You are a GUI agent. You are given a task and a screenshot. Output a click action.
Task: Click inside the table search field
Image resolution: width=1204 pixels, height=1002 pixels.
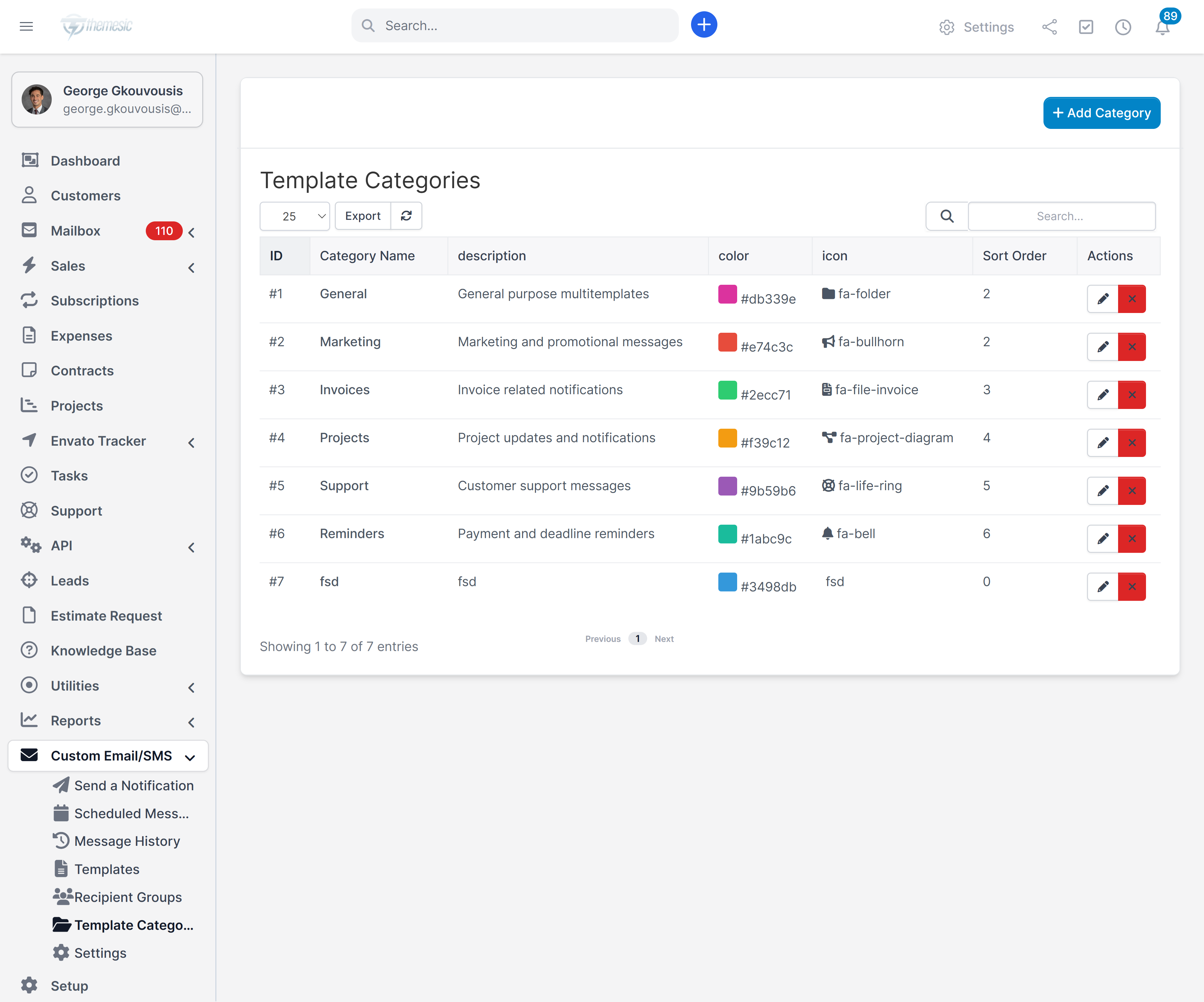[x=1061, y=216]
